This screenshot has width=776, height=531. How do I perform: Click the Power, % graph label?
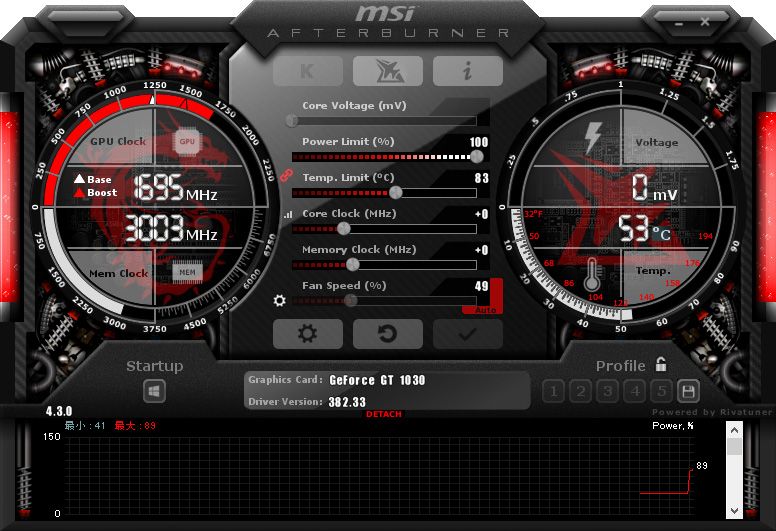tap(673, 426)
